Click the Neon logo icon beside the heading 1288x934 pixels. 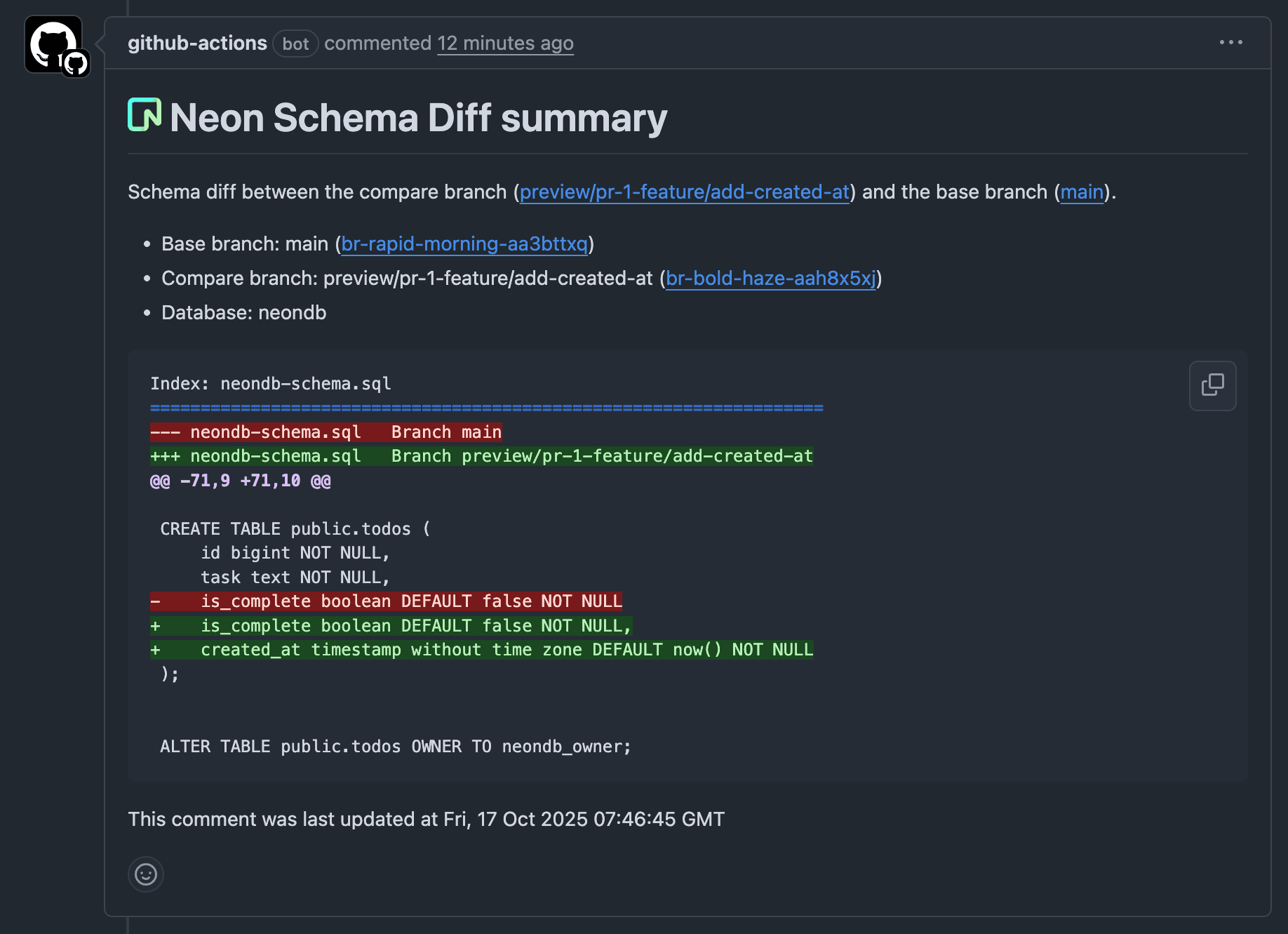click(x=145, y=116)
